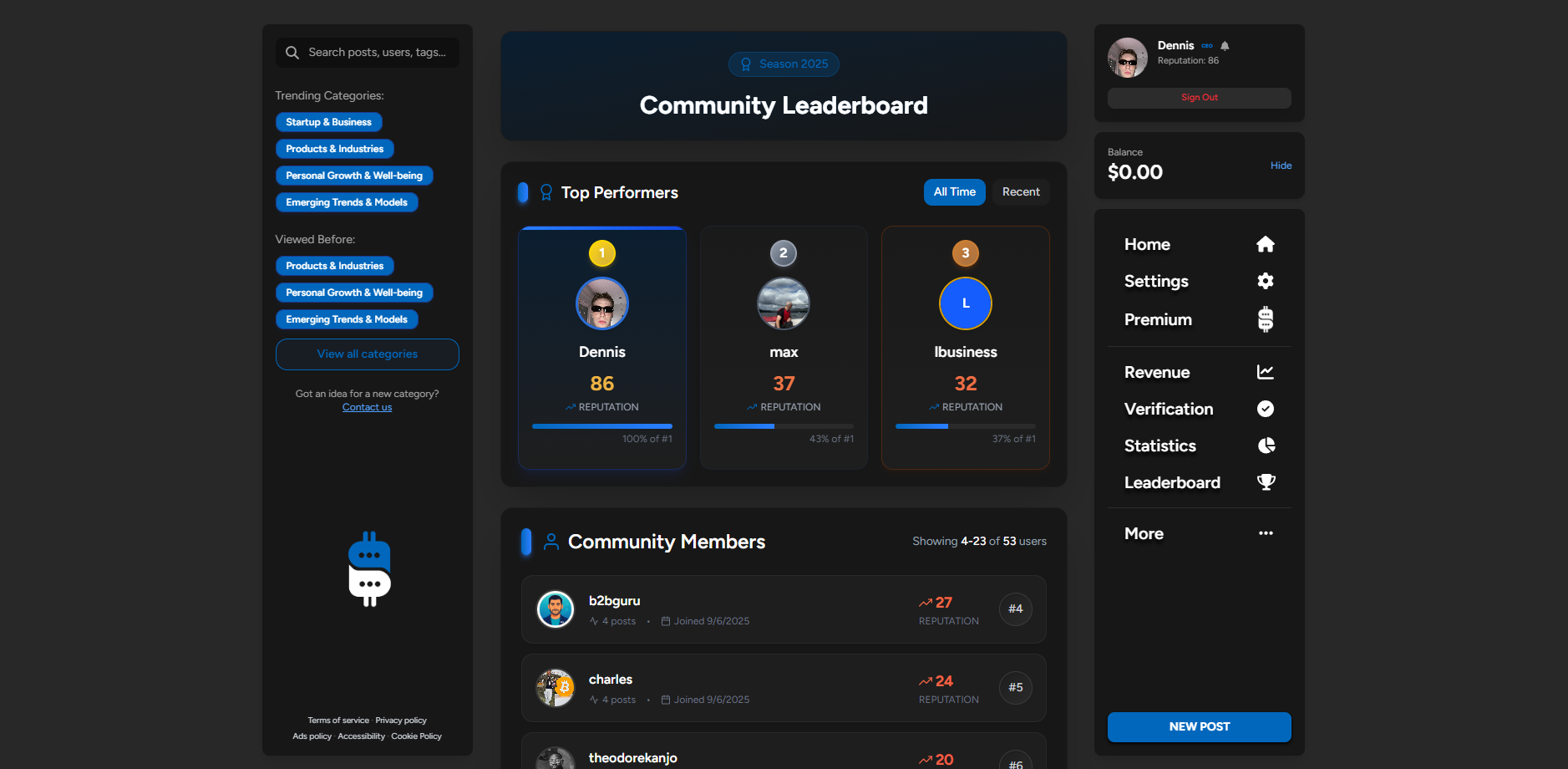The height and width of the screenshot is (769, 1568).
Task: Click the notification bell beside Dennis
Action: point(1225,46)
